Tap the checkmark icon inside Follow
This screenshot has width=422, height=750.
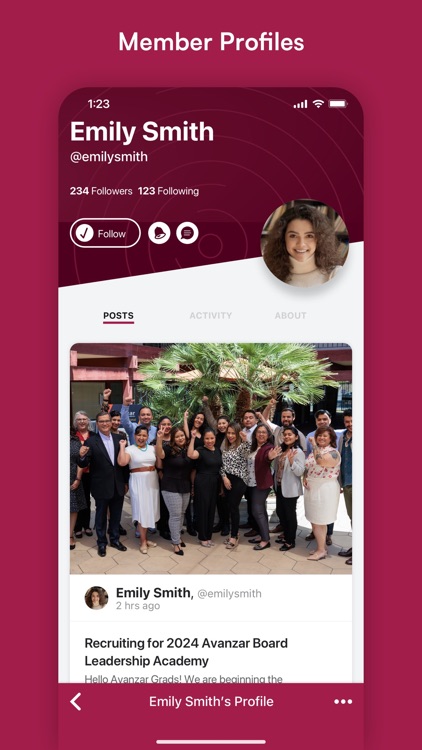coord(85,233)
